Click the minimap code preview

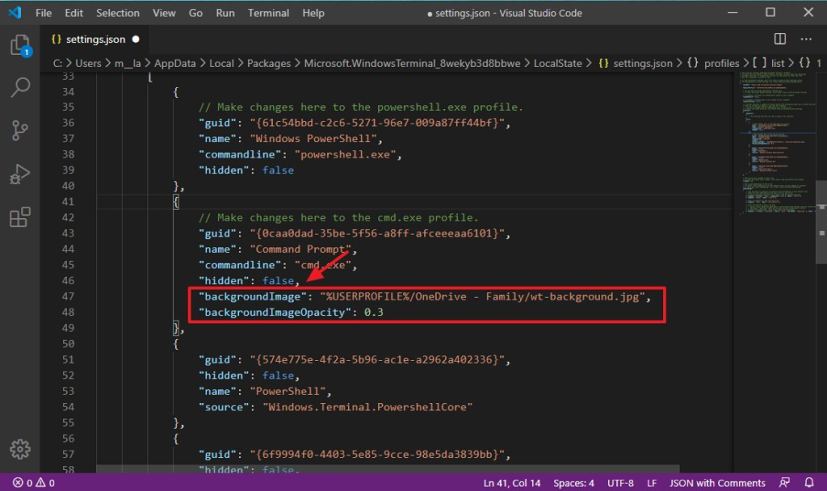coord(777,140)
